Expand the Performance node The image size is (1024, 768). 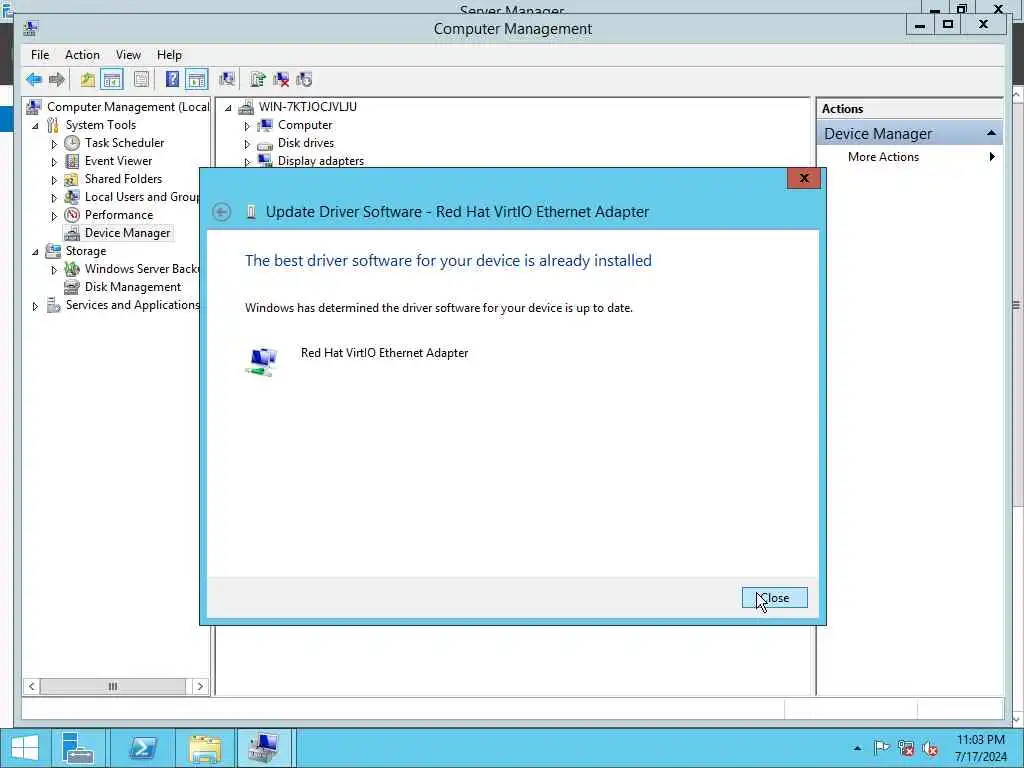(x=54, y=216)
